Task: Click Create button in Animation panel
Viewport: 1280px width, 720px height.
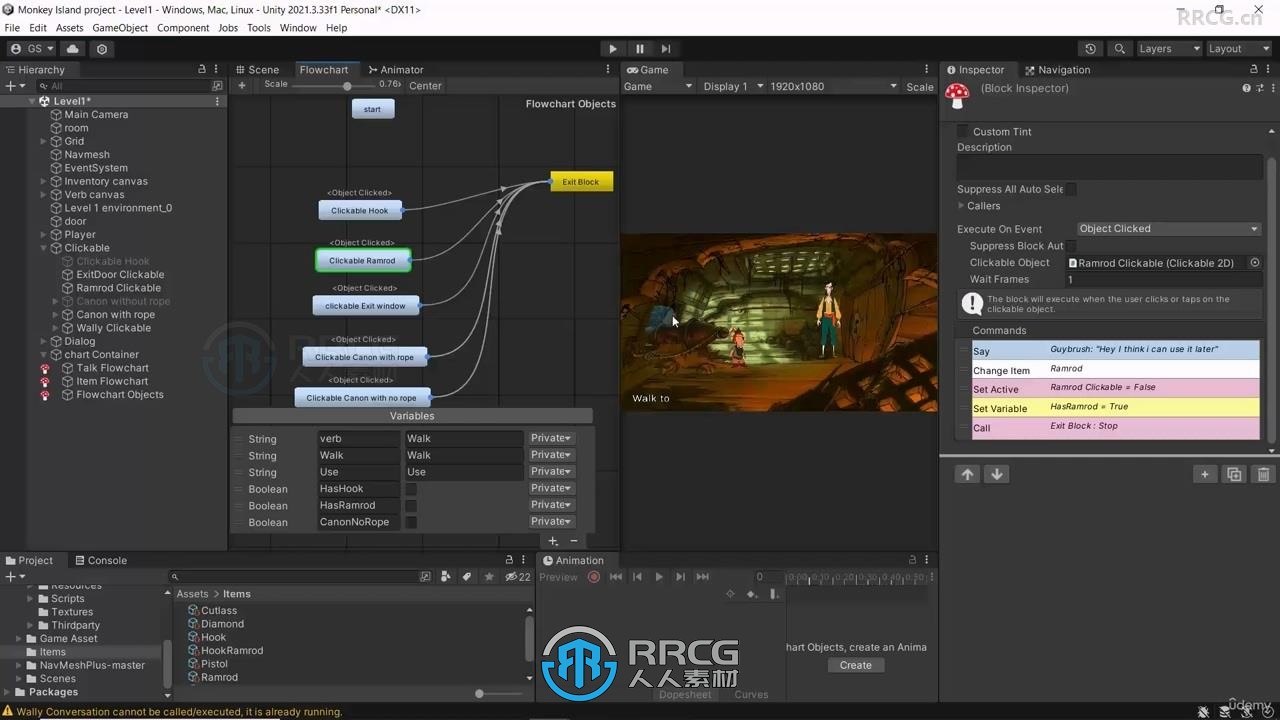Action: pyautogui.click(x=856, y=665)
